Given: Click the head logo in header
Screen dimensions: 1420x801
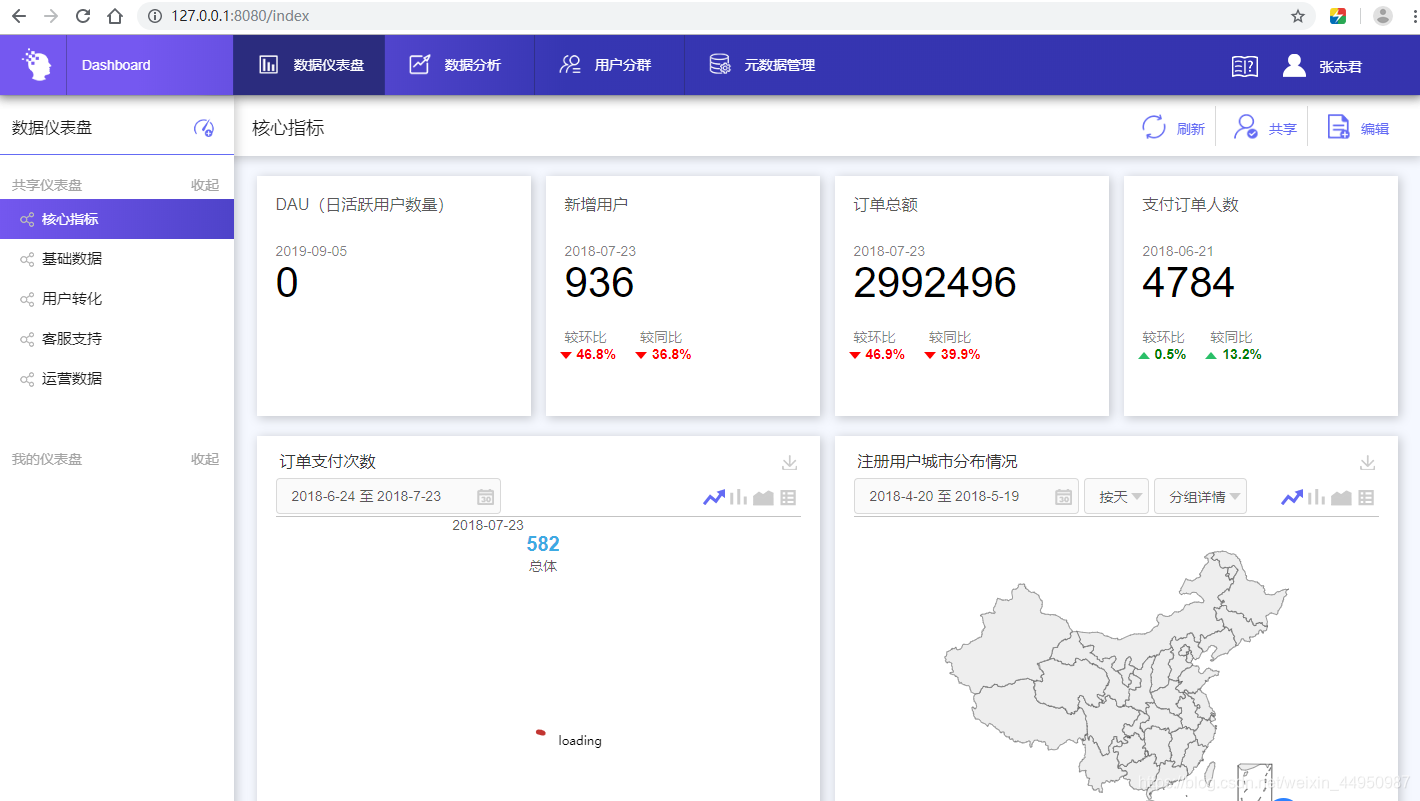Looking at the screenshot, I should coord(37,65).
